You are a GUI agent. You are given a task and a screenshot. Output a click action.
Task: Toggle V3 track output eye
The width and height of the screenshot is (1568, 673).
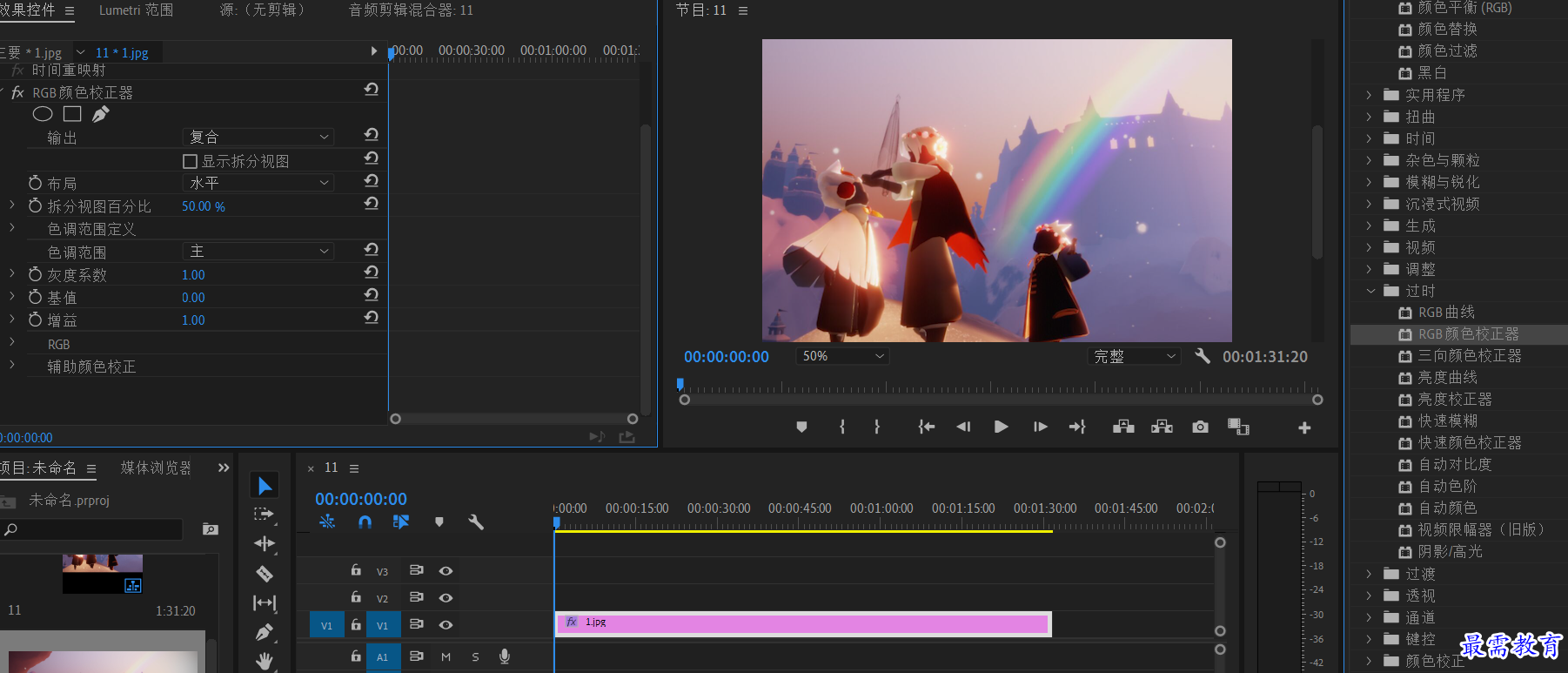(446, 571)
